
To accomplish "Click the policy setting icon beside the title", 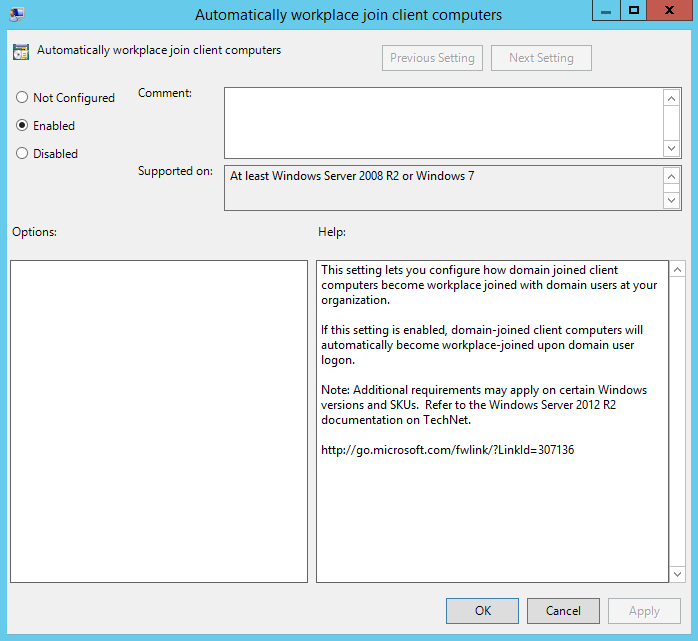I will 21,52.
